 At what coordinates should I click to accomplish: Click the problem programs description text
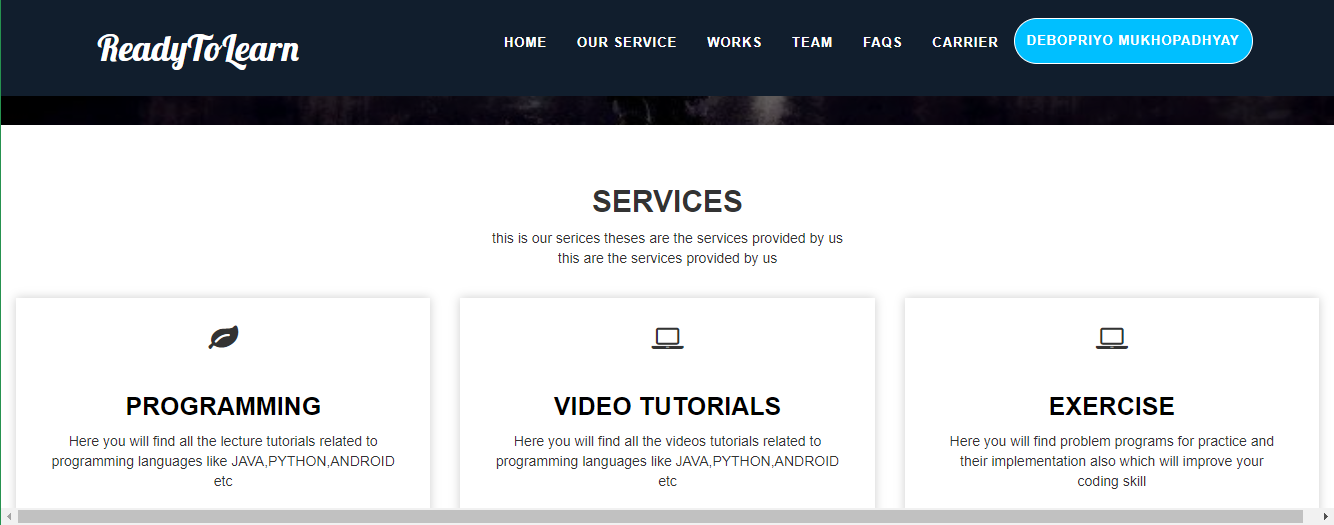1112,461
